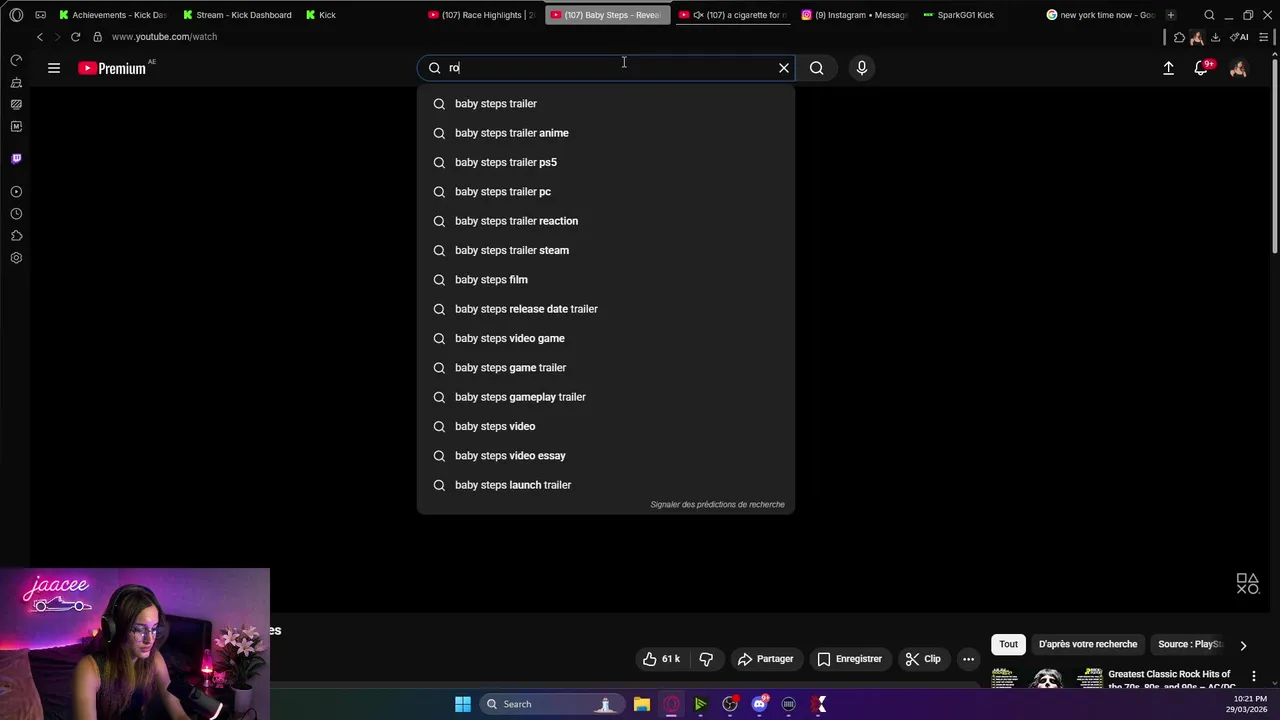
Task: Open Greatest Classic Rock Hits thumbnail
Action: pos(1047,679)
